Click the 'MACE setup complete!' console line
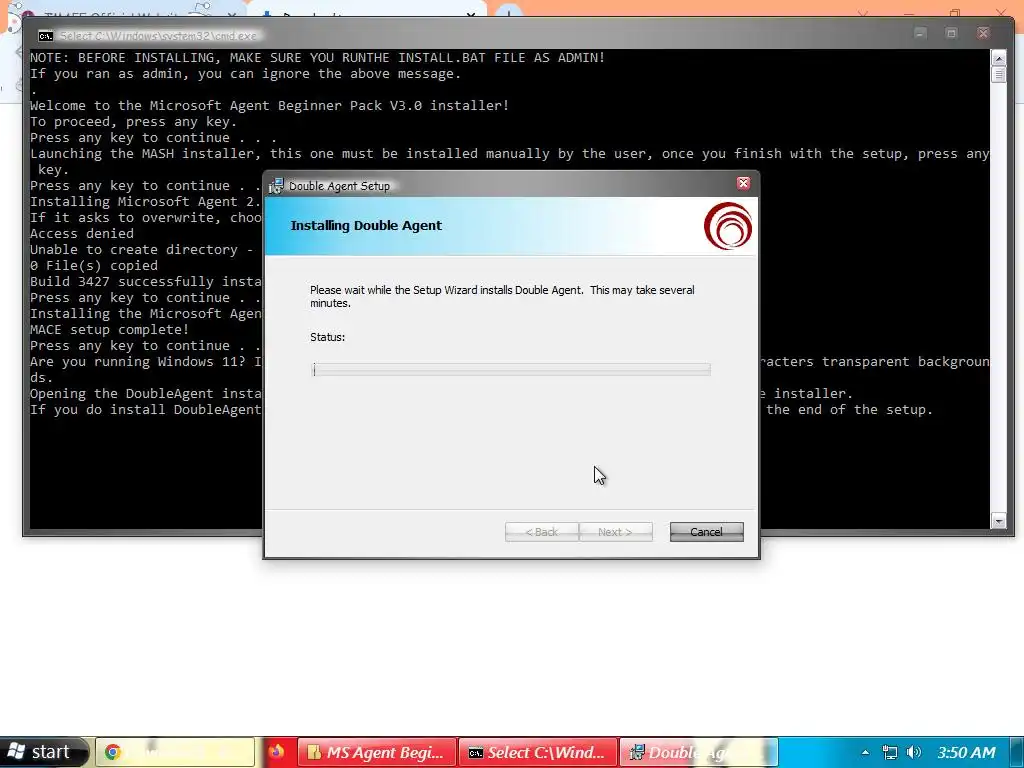The width and height of the screenshot is (1024, 768). coord(110,329)
